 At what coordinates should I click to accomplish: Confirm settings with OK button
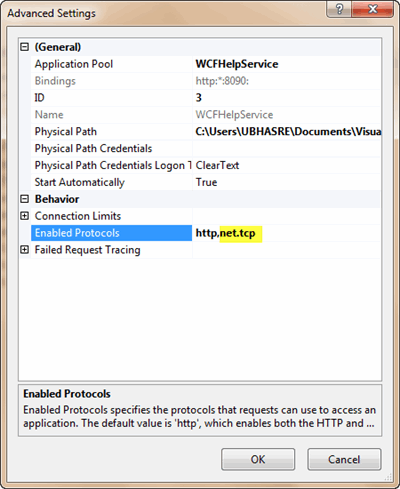[258, 459]
